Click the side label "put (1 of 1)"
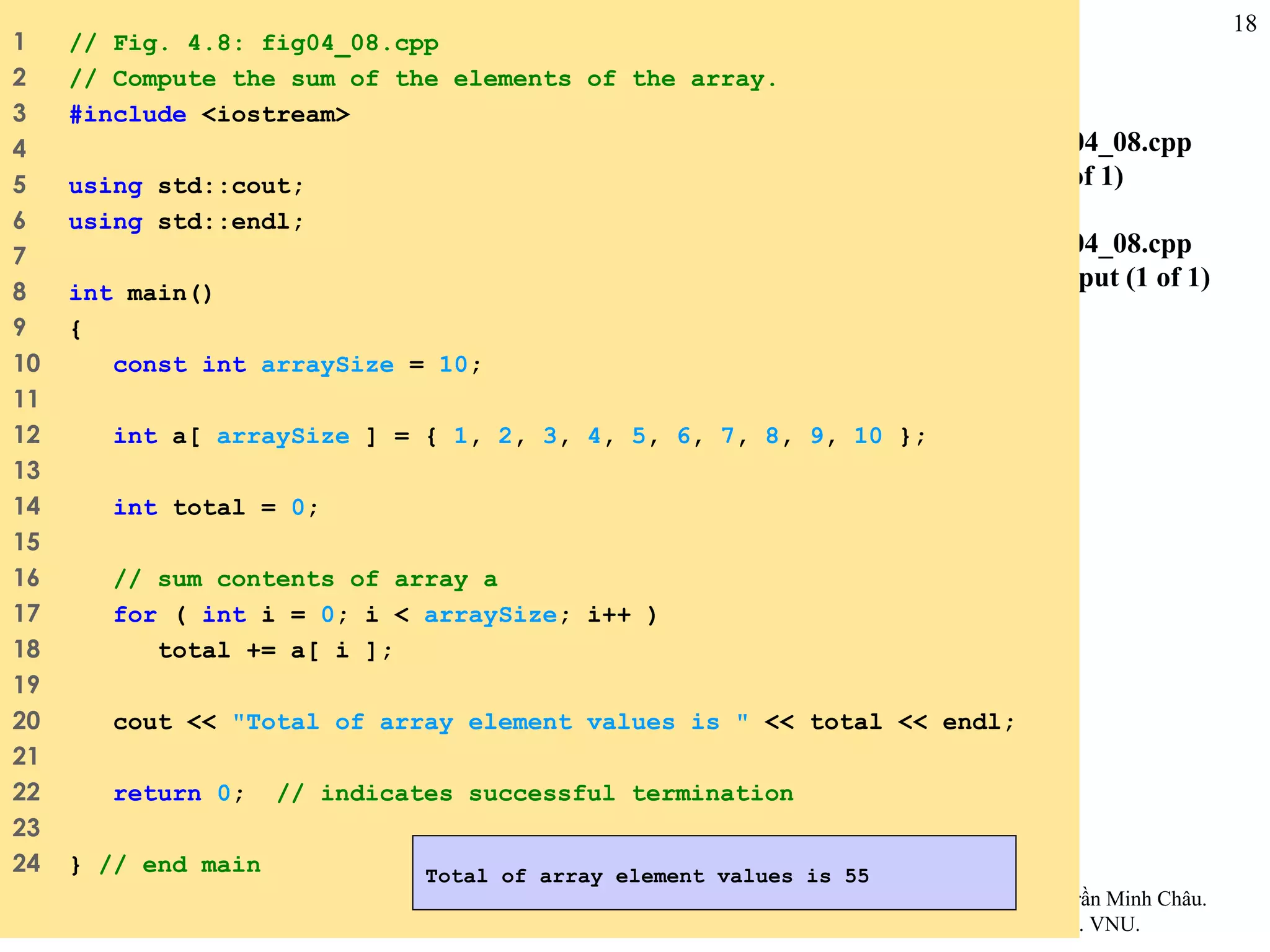The image size is (1270, 952). [1145, 278]
